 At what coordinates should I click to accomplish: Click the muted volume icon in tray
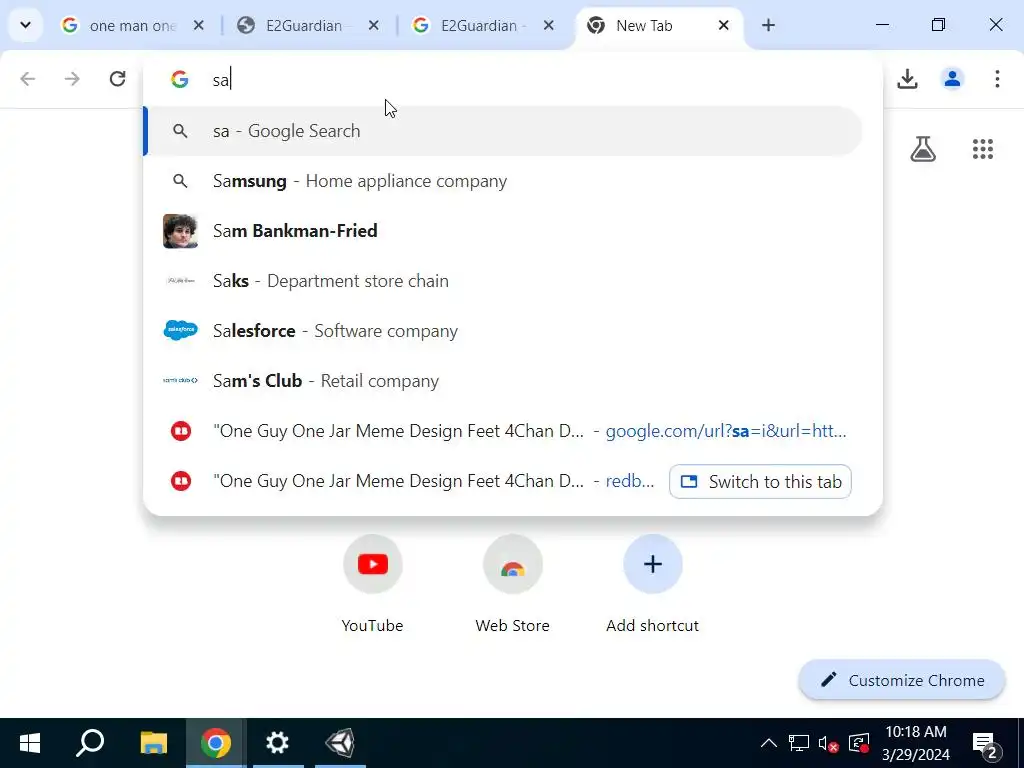point(827,743)
